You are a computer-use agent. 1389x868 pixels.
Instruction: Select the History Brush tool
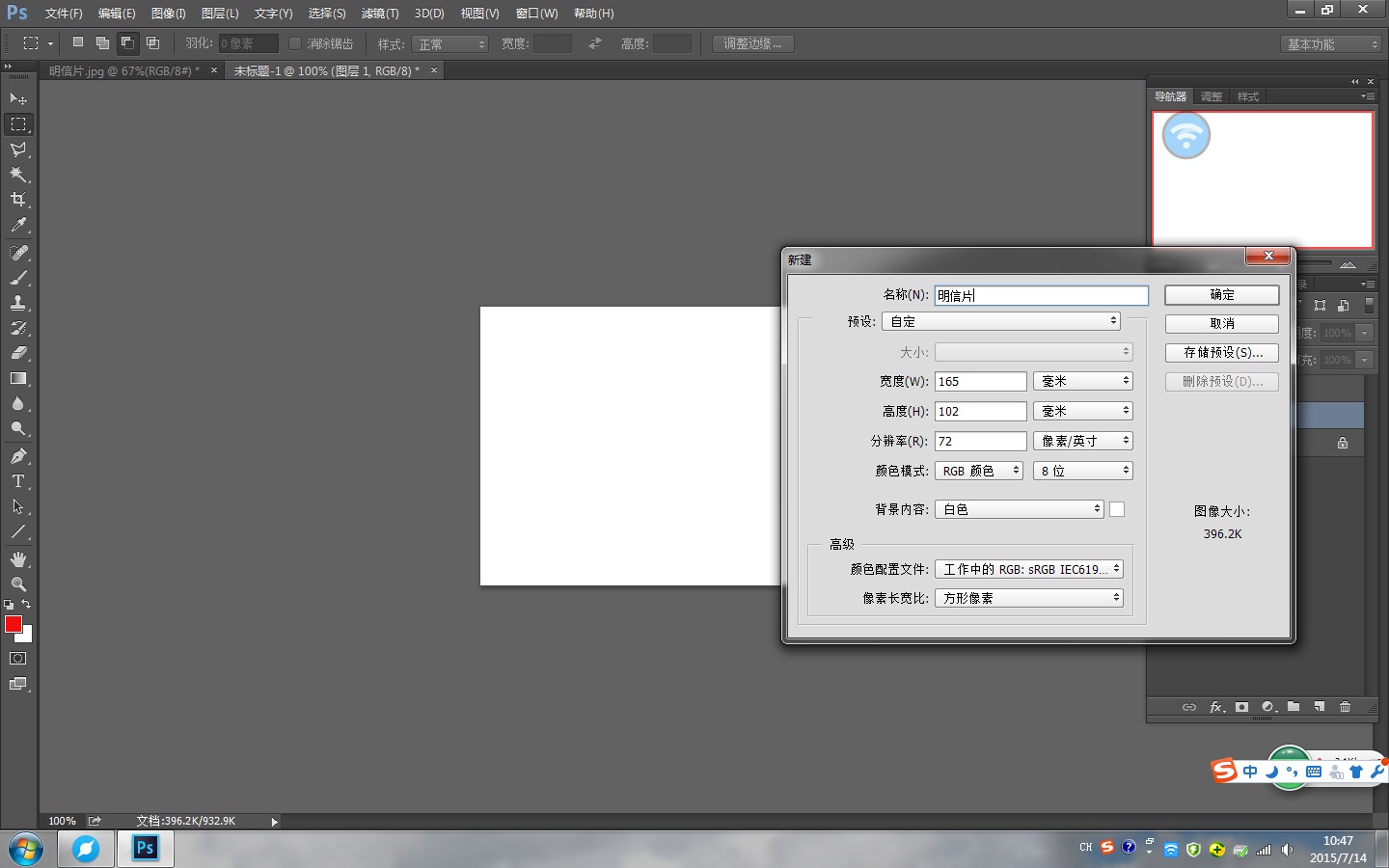pos(18,328)
